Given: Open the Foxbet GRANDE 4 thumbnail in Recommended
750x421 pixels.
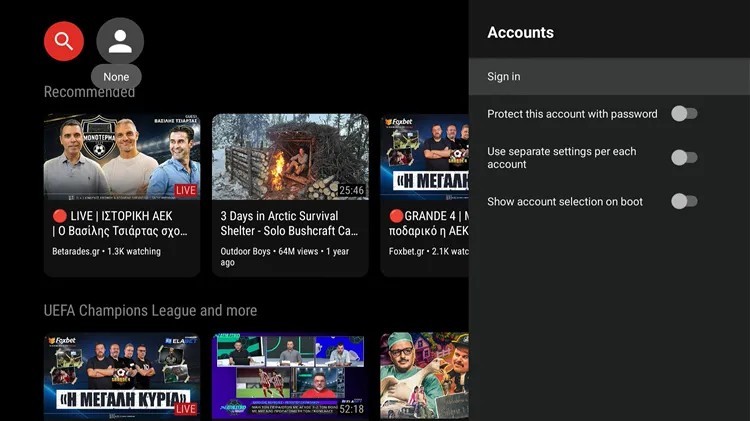Looking at the screenshot, I should click(x=424, y=157).
